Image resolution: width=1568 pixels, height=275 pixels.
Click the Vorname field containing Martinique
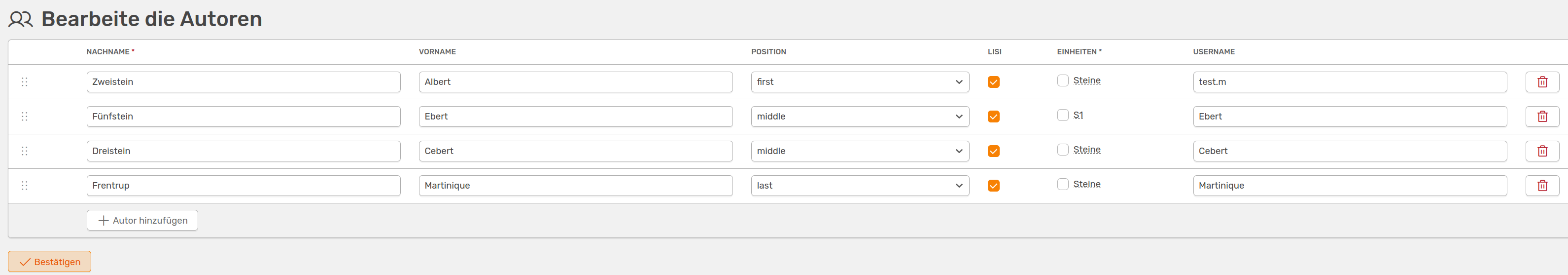tap(576, 185)
